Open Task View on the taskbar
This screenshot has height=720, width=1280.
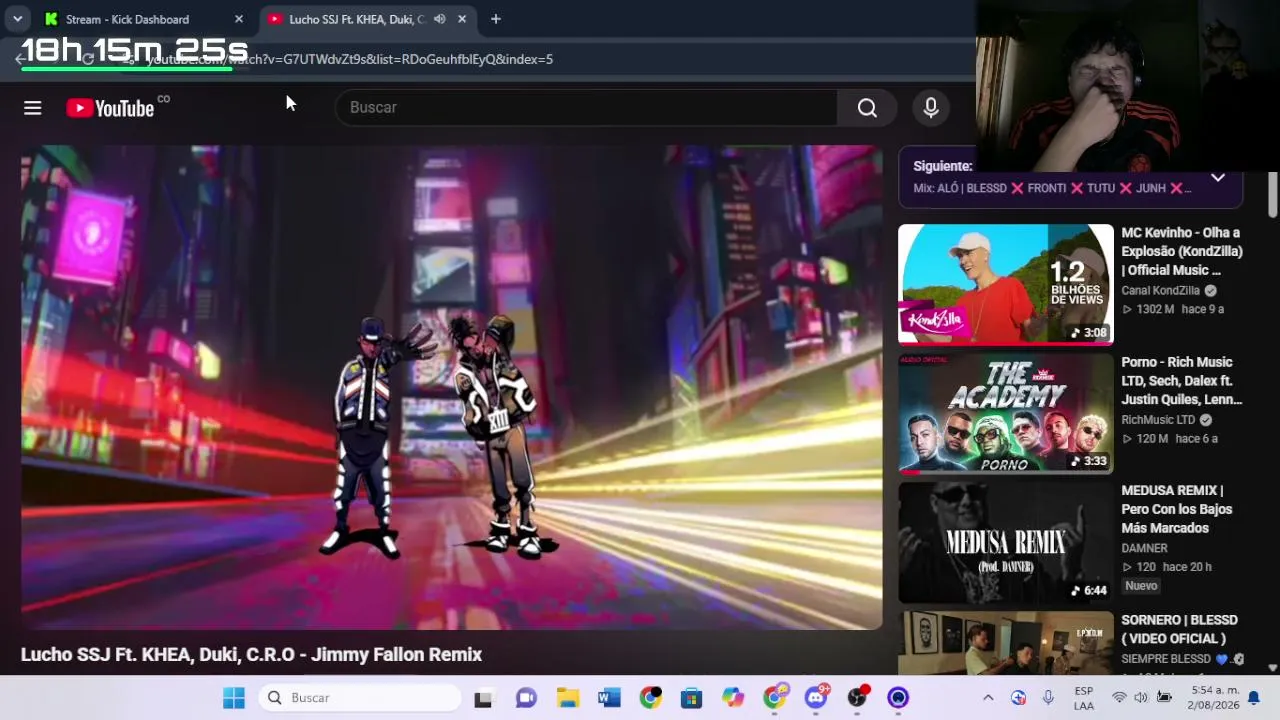click(x=483, y=698)
